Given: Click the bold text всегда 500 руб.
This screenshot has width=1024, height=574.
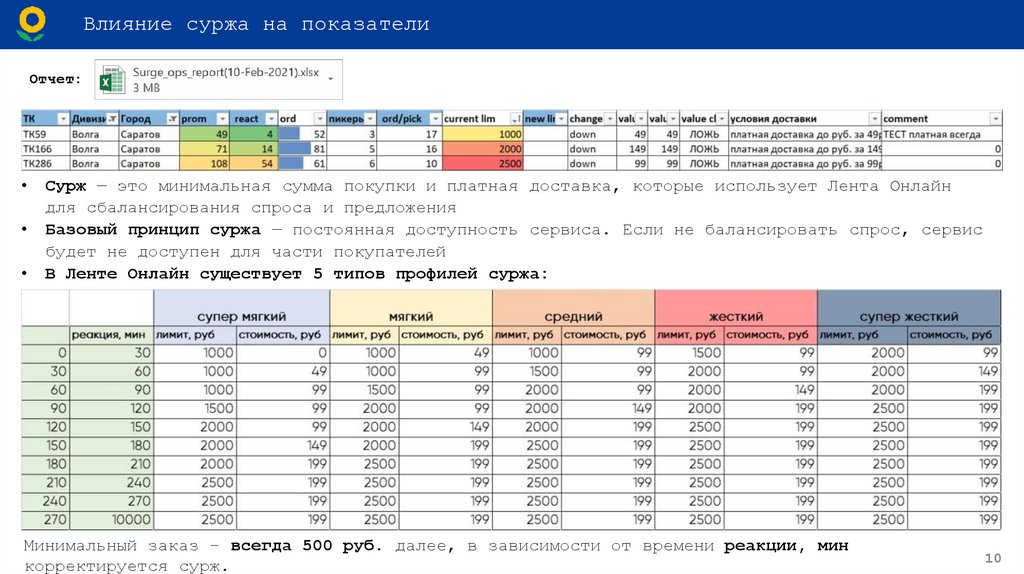Looking at the screenshot, I should (306, 546).
